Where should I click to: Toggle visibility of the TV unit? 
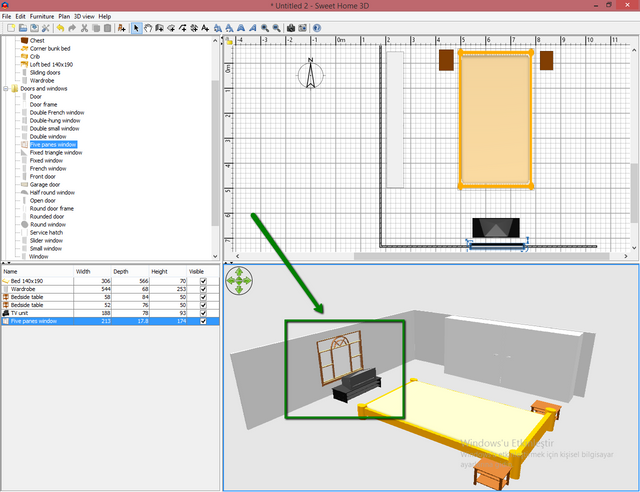point(205,313)
